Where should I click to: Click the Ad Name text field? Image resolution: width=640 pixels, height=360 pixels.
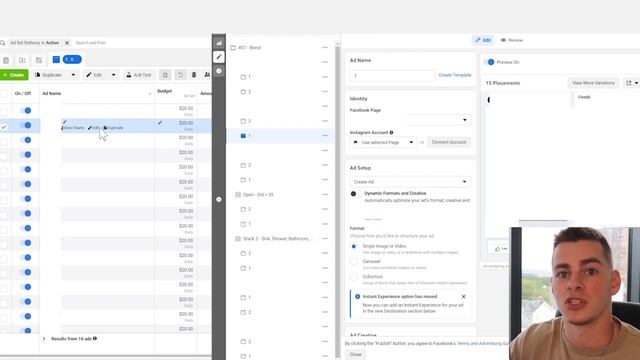[392, 76]
